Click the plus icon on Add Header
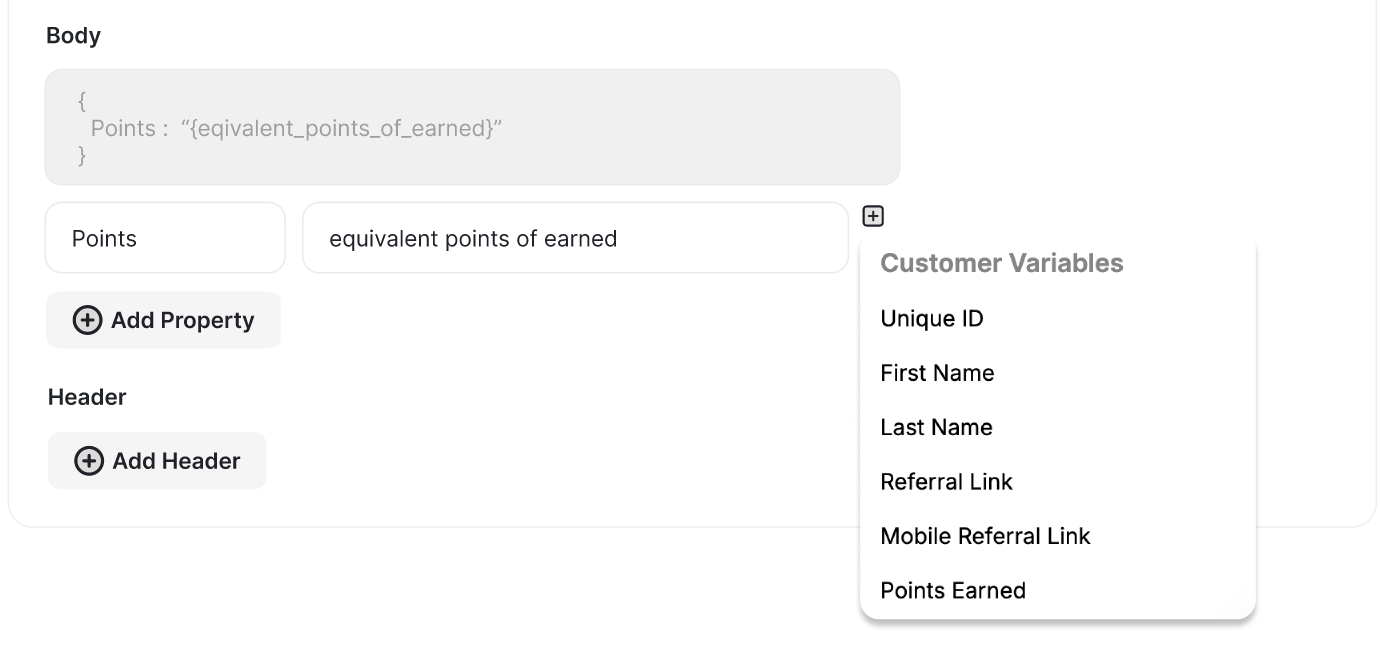Screen dimensions: 1380x660 87,461
